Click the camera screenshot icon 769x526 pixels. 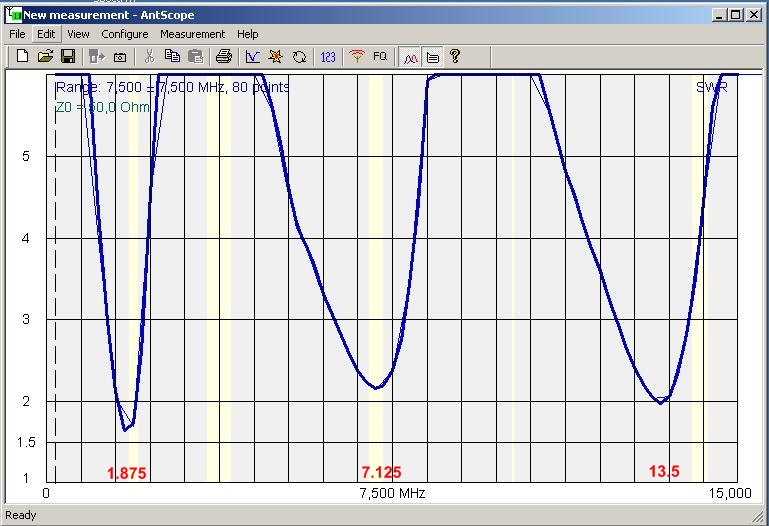coord(120,57)
